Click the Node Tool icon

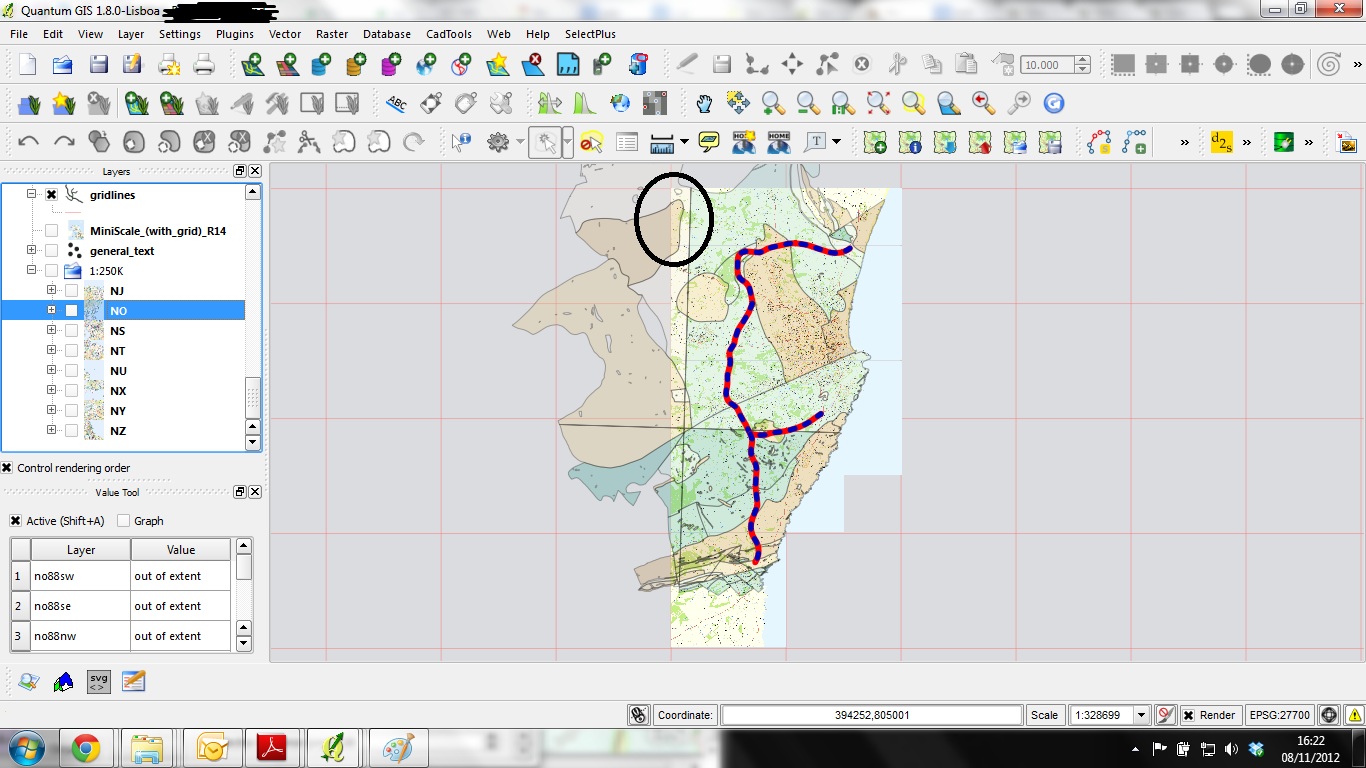coord(827,65)
